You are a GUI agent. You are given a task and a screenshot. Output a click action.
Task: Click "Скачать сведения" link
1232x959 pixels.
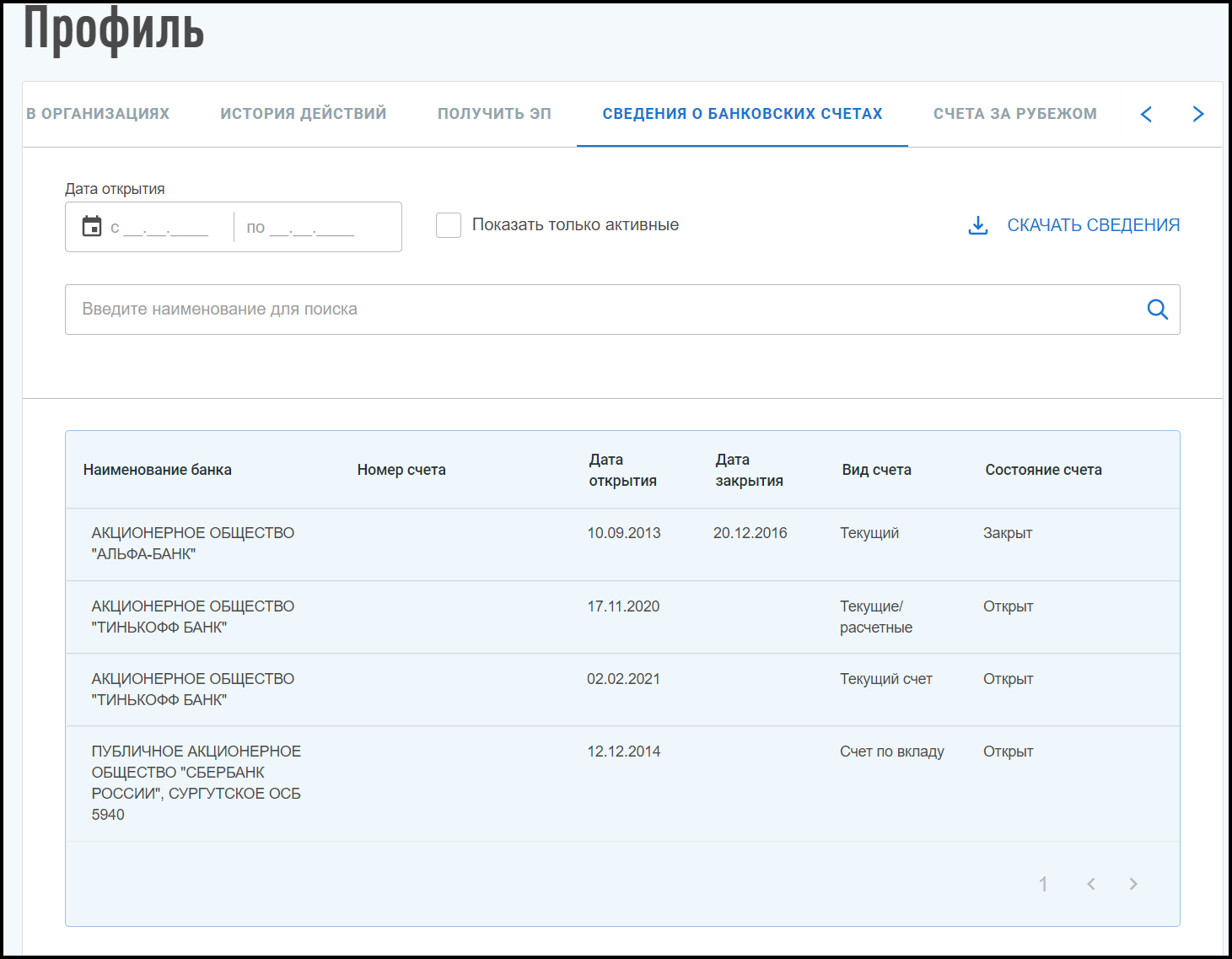[1093, 225]
